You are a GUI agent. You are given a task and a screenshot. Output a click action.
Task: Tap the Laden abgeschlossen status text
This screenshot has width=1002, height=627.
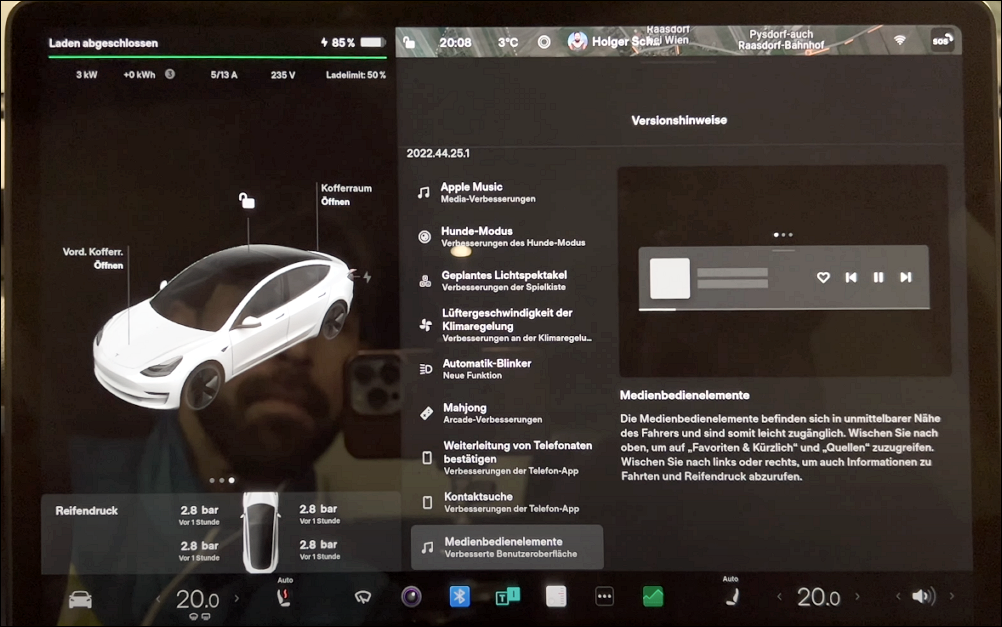pos(103,43)
